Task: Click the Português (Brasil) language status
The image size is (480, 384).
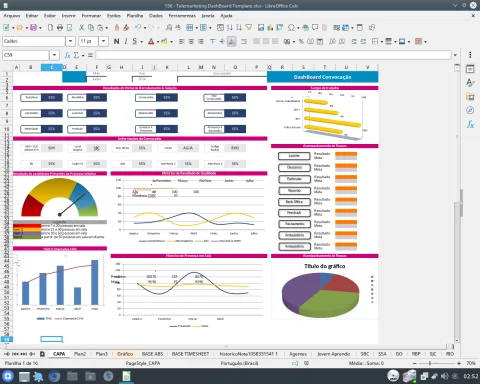Action: pyautogui.click(x=239, y=363)
